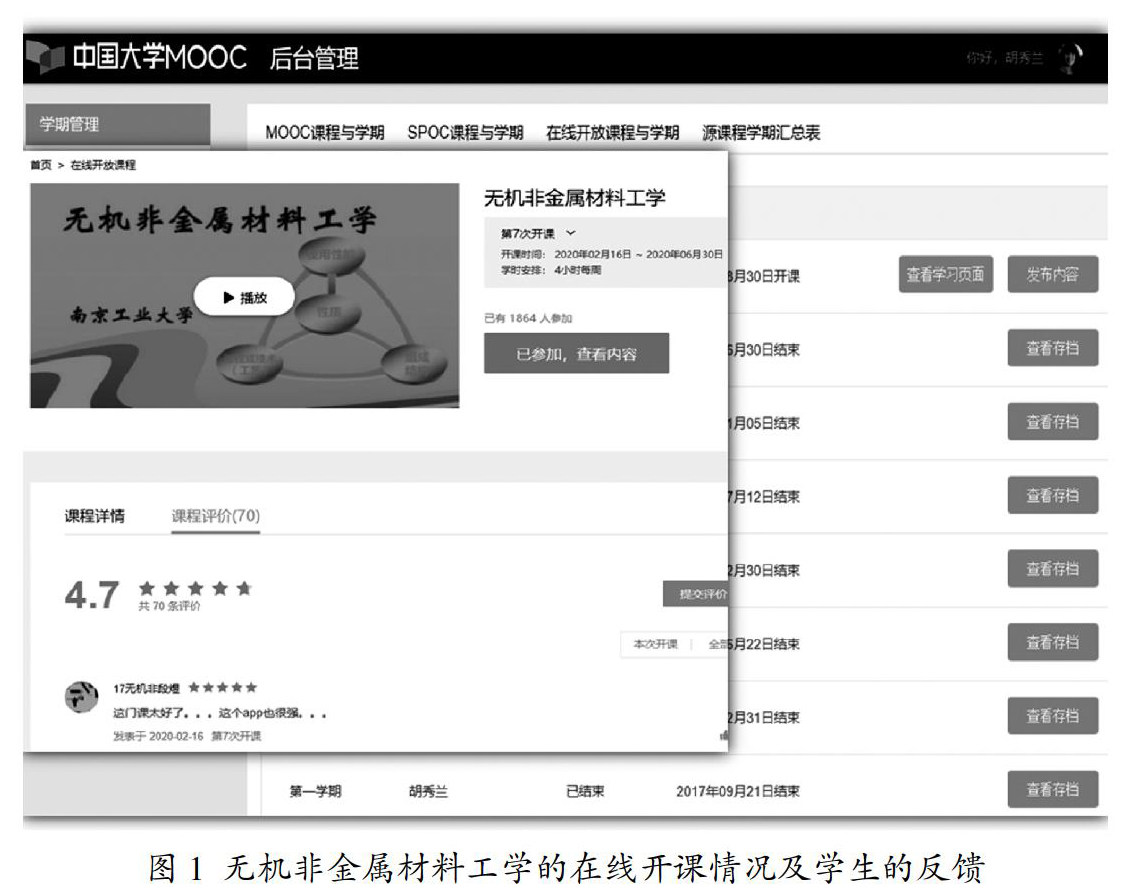Show 全部 reviews
The height and width of the screenshot is (889, 1140).
(x=716, y=645)
